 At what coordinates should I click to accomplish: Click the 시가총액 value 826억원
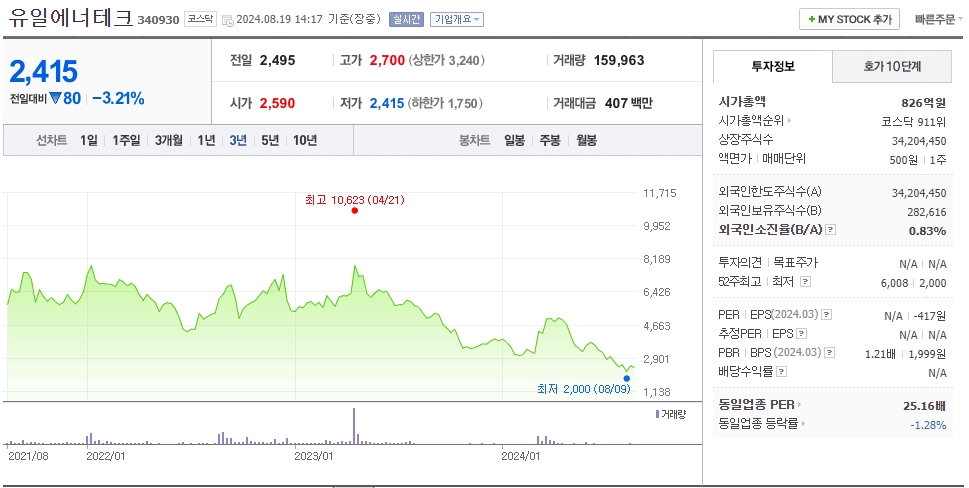pyautogui.click(x=924, y=103)
